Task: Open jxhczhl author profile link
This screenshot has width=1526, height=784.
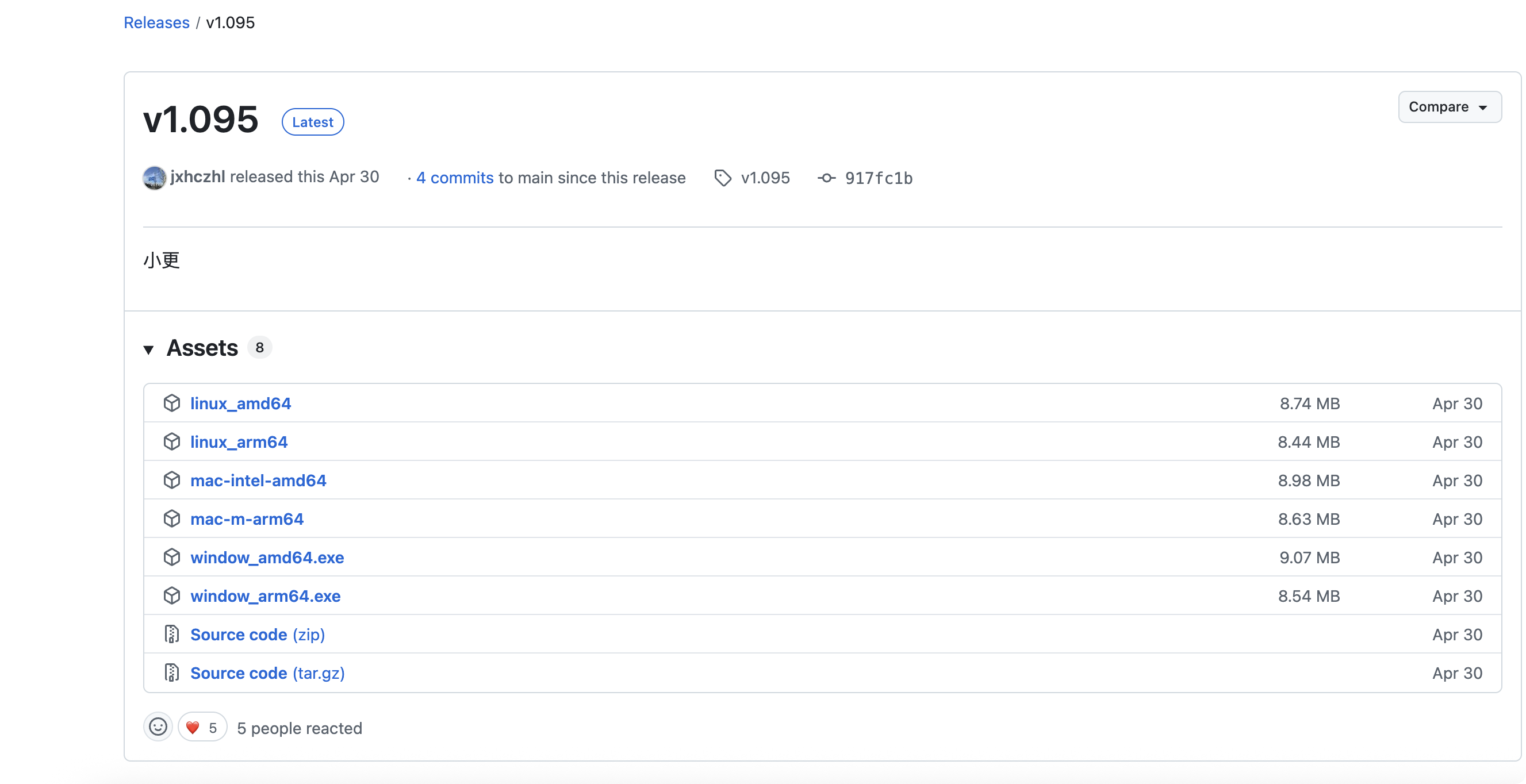Action: [x=197, y=176]
